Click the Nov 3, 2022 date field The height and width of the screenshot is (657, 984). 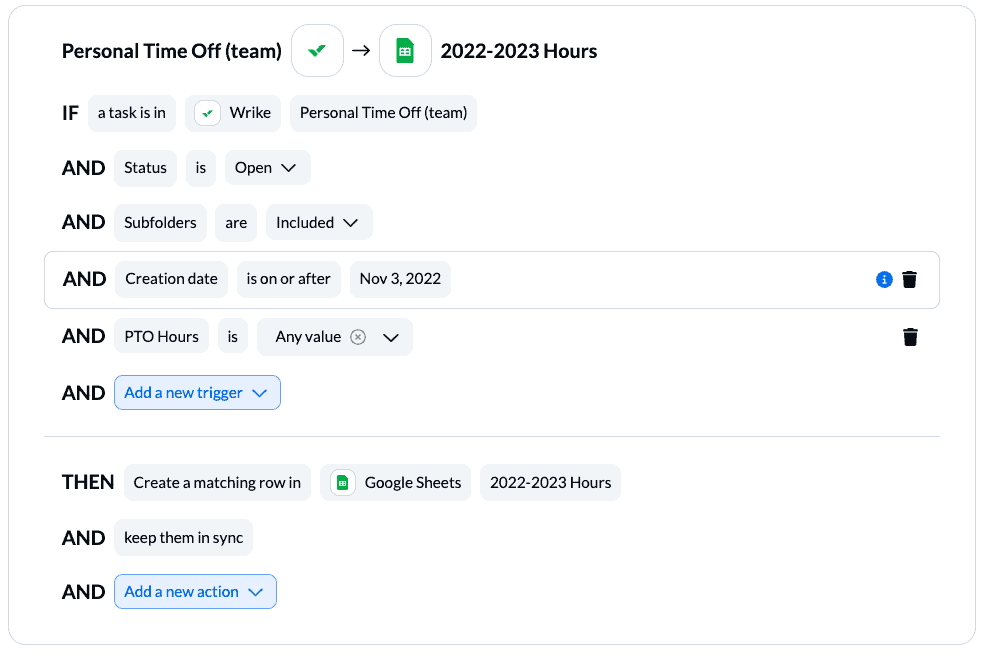click(x=400, y=279)
